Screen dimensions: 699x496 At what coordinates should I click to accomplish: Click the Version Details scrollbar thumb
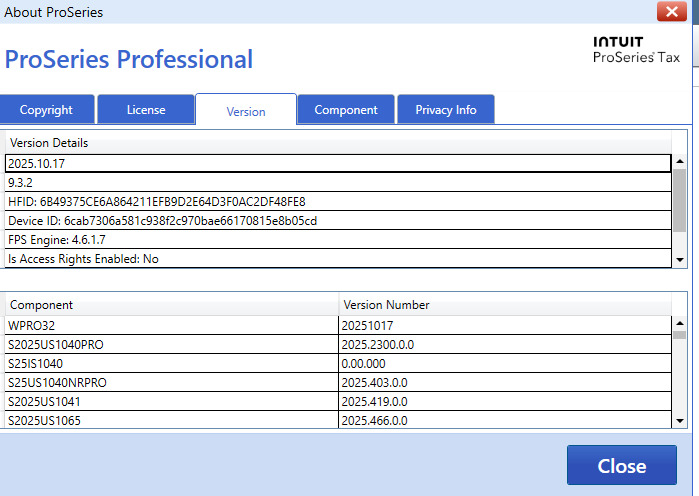tap(680, 201)
